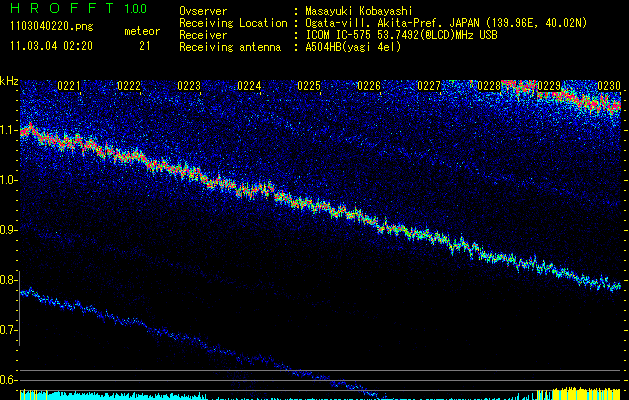Click the 0221 time marker
629x400 pixels.
[x=69, y=87]
